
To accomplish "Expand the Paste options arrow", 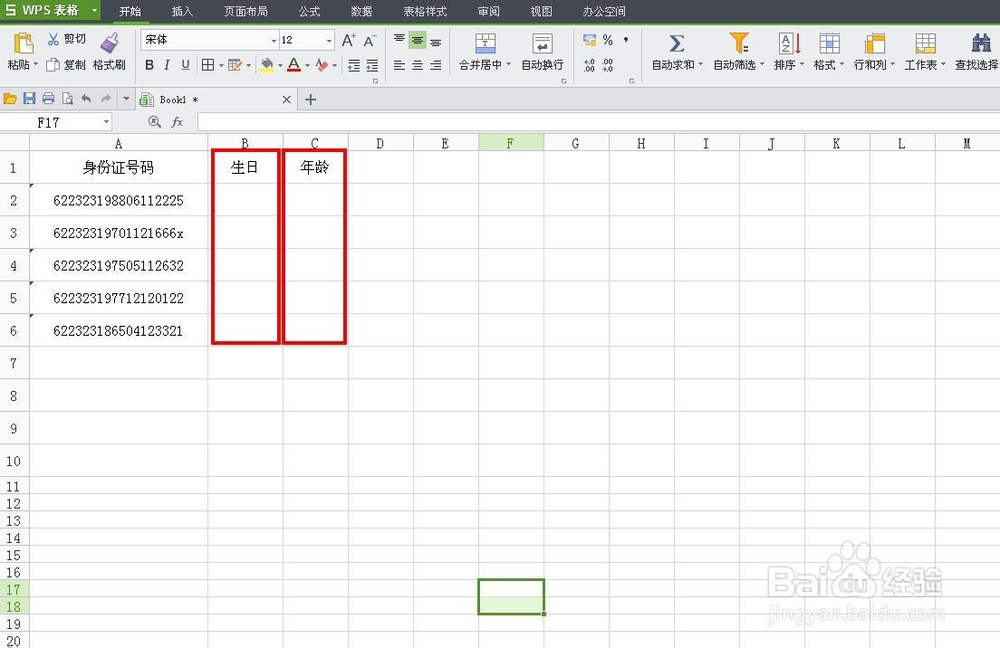I will click(x=36, y=64).
